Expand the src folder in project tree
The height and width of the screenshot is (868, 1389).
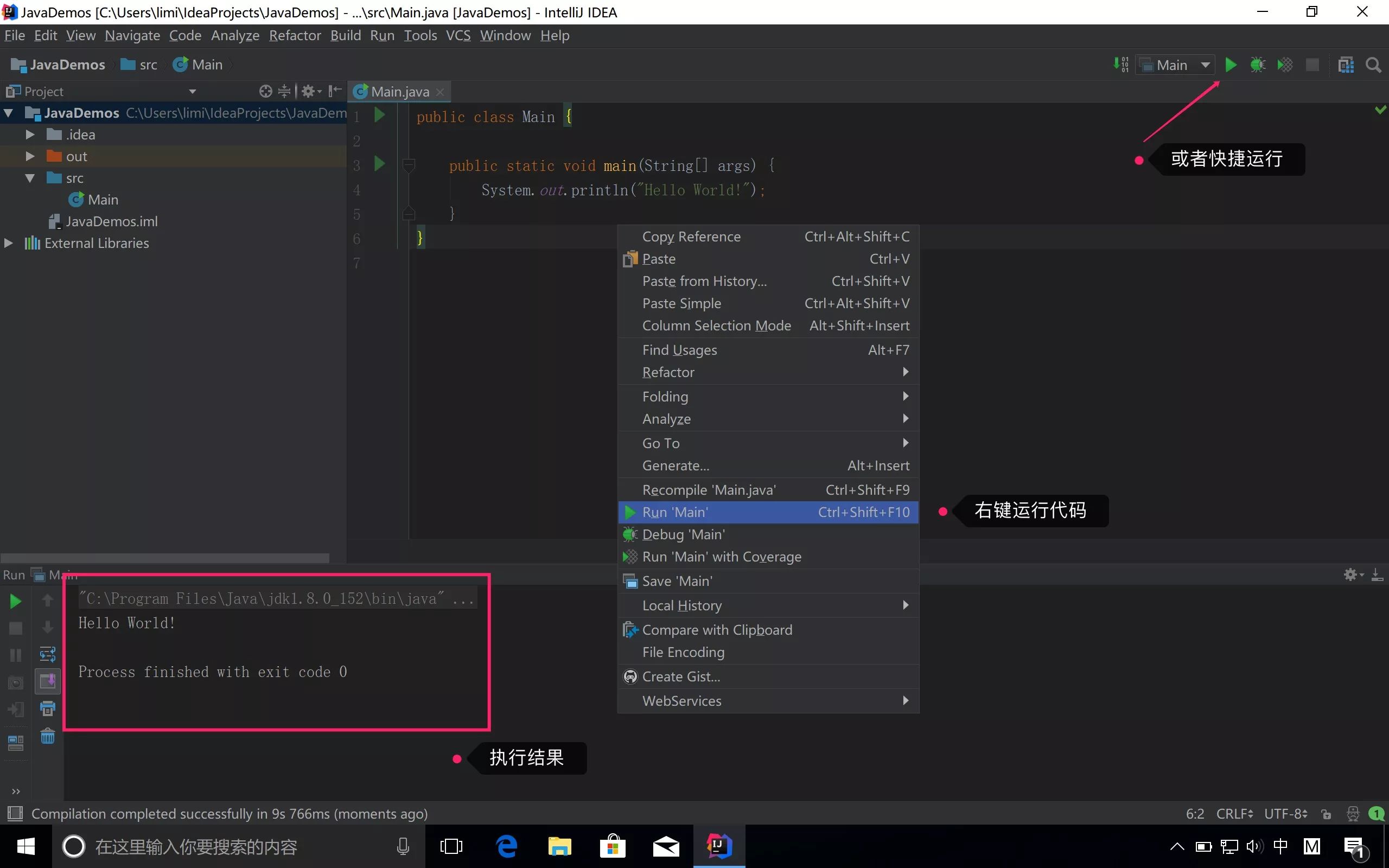pyautogui.click(x=29, y=177)
